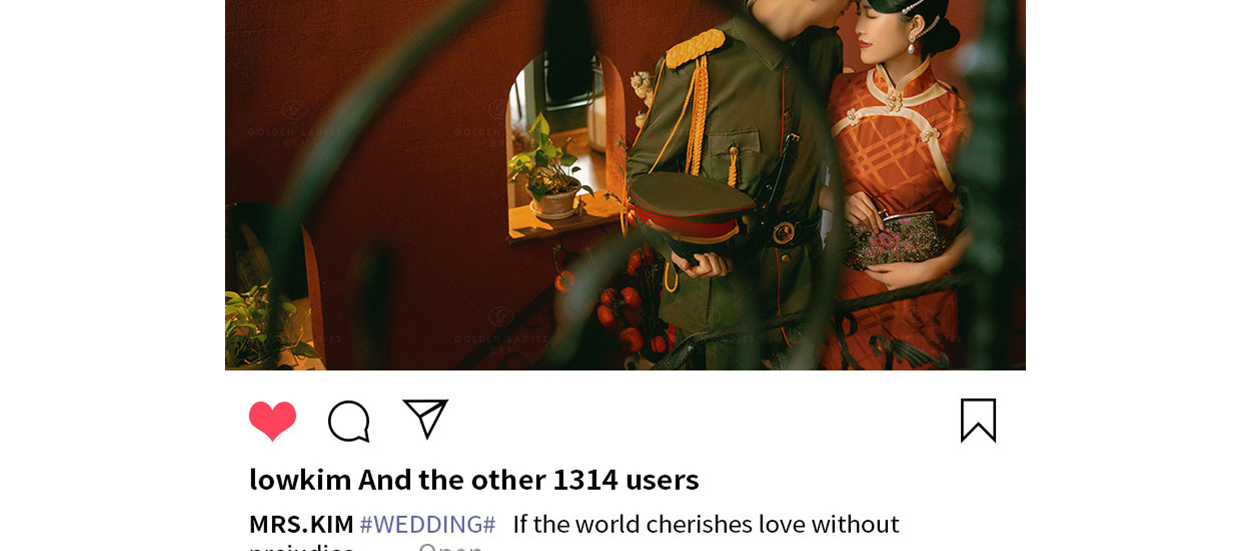Screen dimensions: 1250x551
Task: Unlike the post via red heart
Action: [272, 420]
